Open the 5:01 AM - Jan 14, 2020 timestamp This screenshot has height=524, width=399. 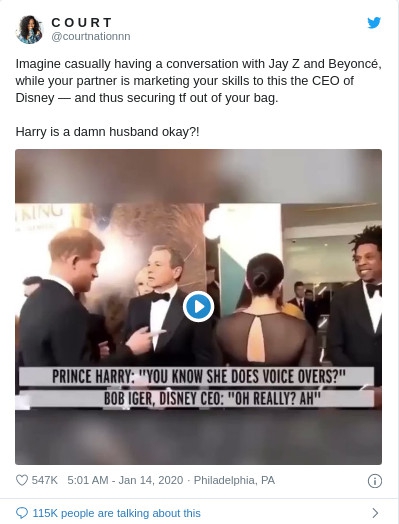125,480
